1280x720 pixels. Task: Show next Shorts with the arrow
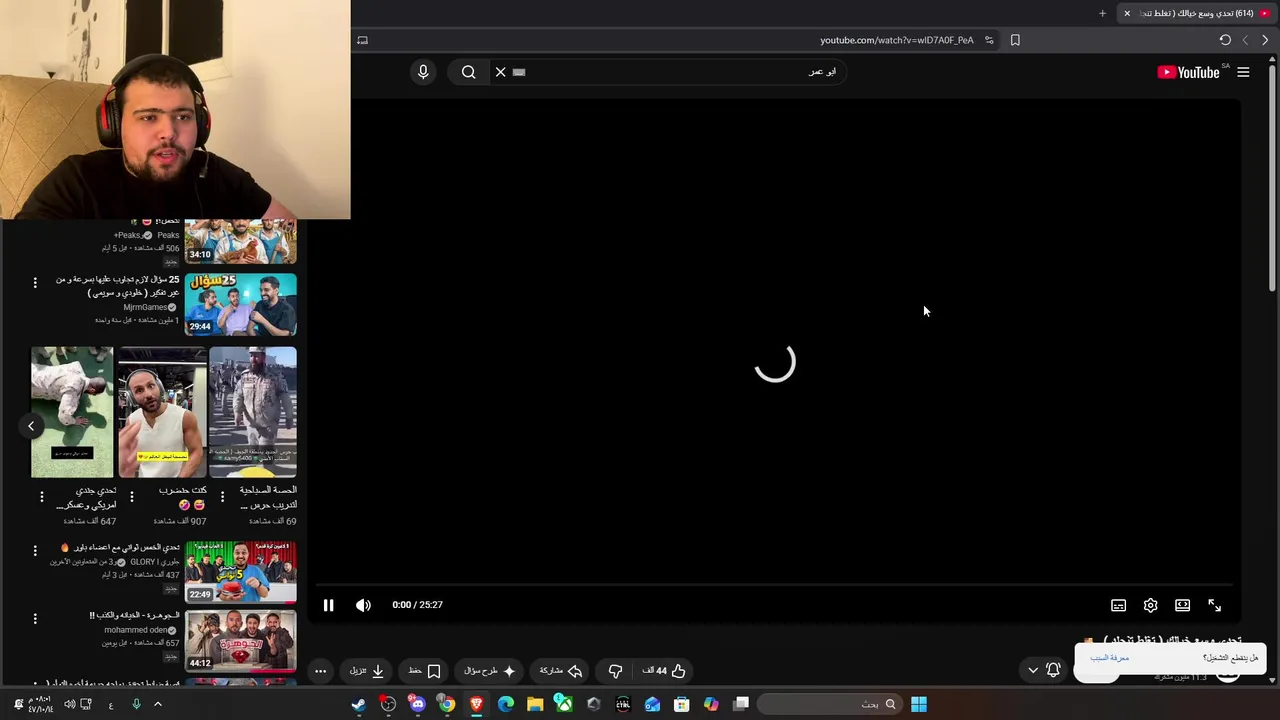[31, 426]
